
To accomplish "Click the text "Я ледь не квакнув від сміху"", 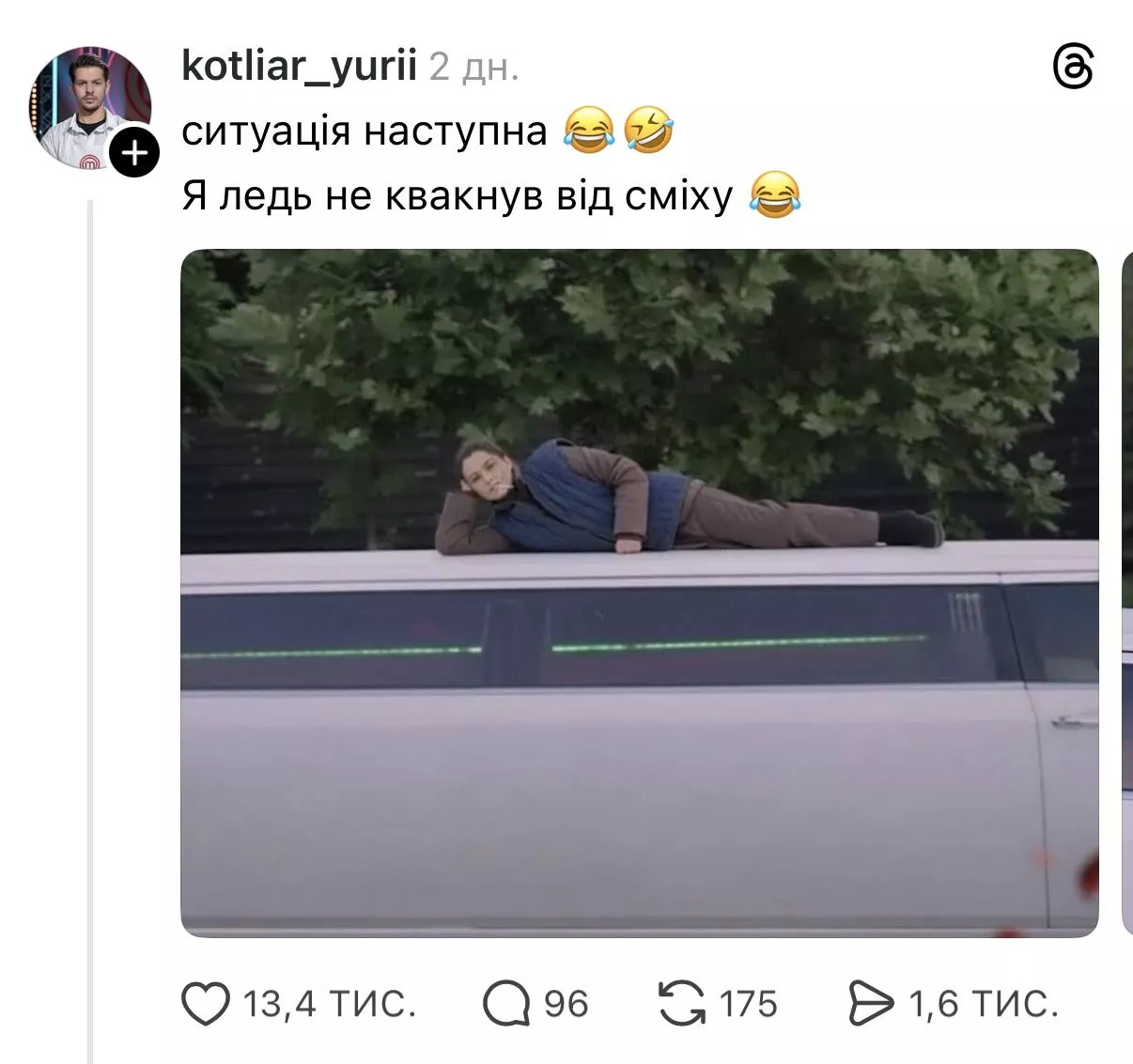I will pyautogui.click(x=457, y=196).
